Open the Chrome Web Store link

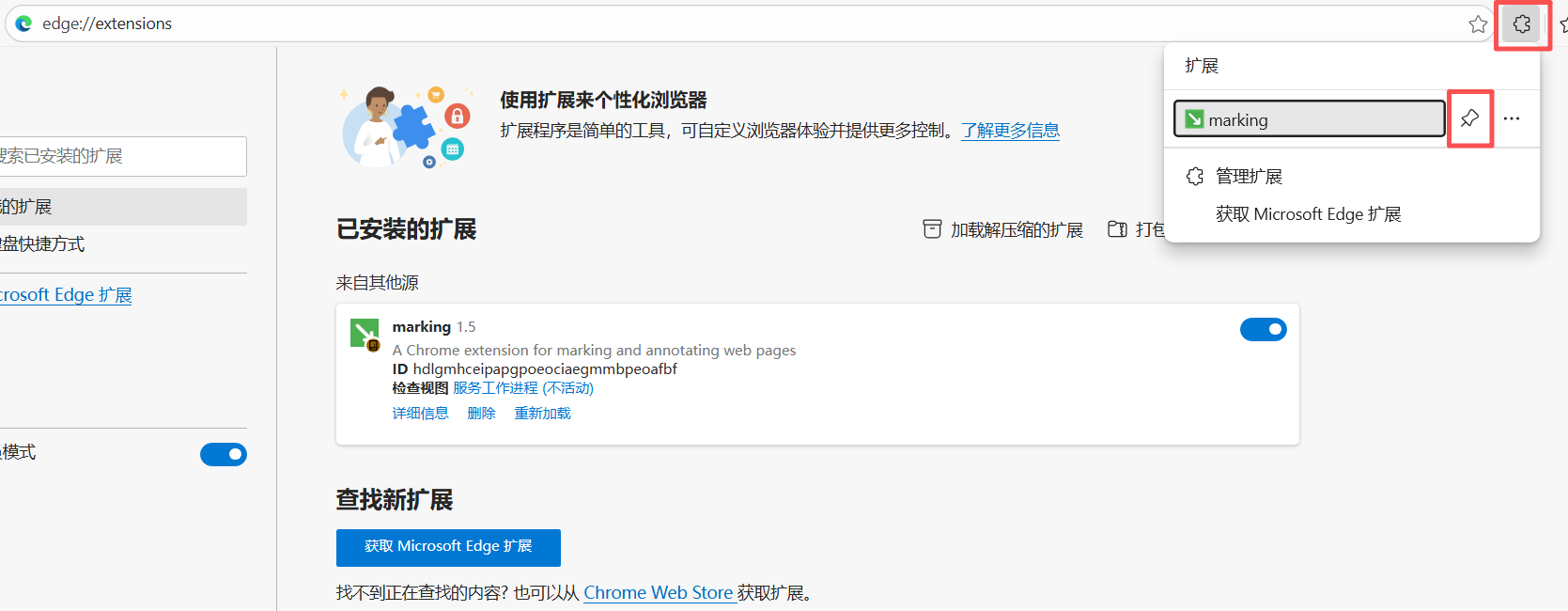(658, 593)
